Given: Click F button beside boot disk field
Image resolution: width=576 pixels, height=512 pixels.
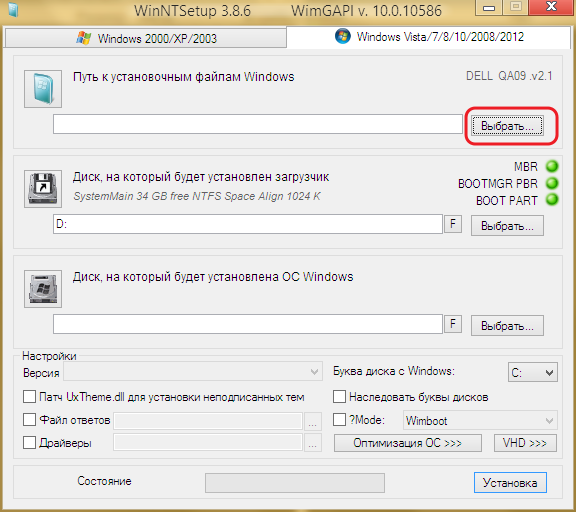Looking at the screenshot, I should 453,224.
